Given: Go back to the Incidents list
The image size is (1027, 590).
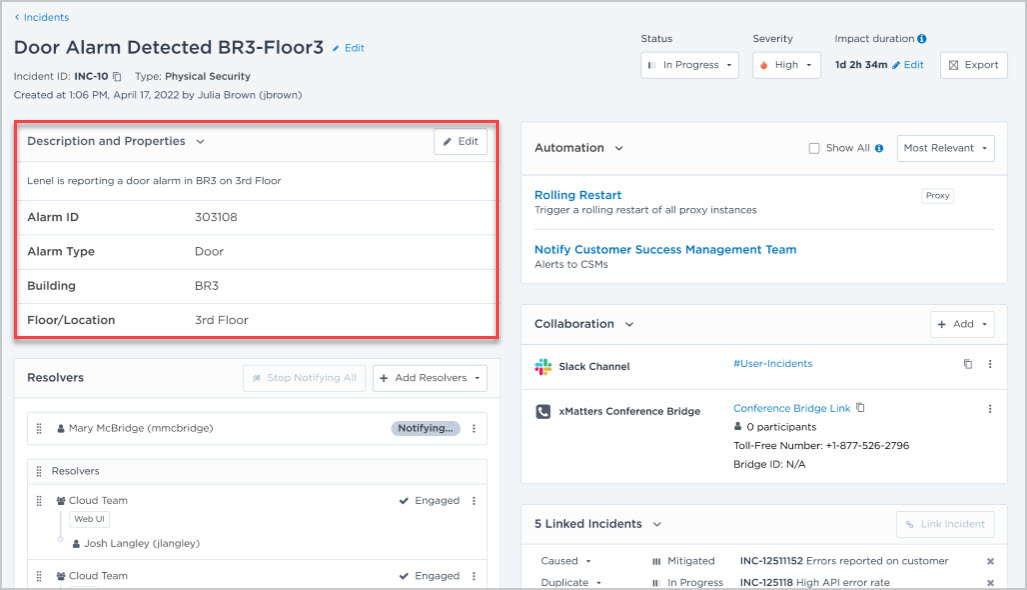Looking at the screenshot, I should 42,18.
